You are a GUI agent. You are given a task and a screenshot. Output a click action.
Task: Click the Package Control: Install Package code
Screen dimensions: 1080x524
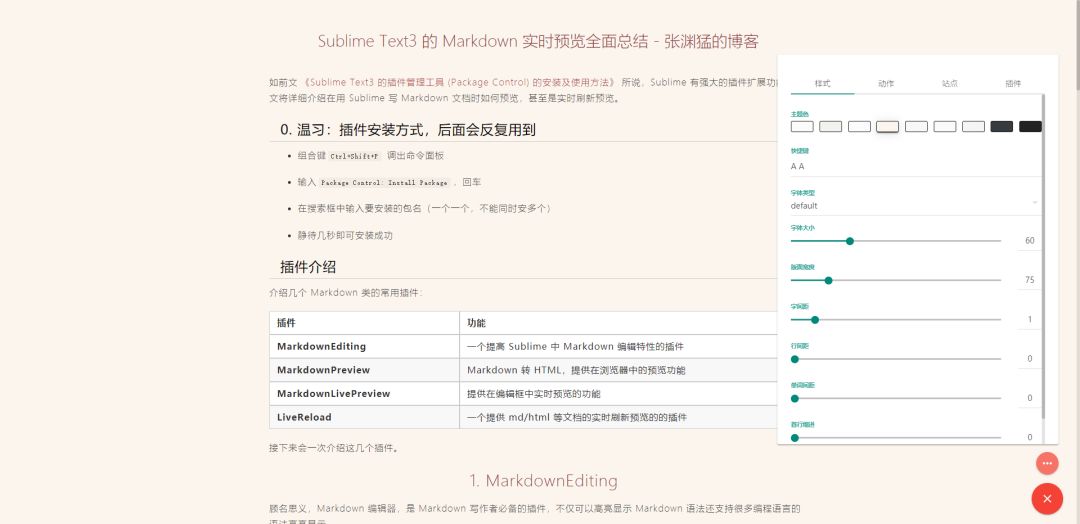(x=384, y=183)
